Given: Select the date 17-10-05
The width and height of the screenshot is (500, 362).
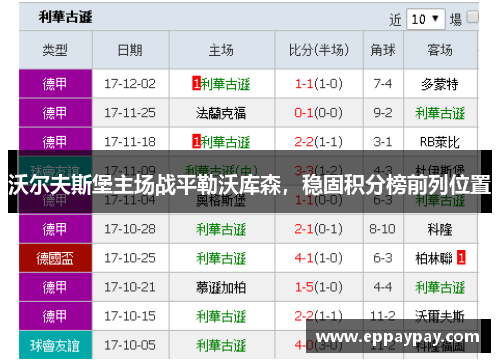Looking at the screenshot, I should pyautogui.click(x=130, y=345).
